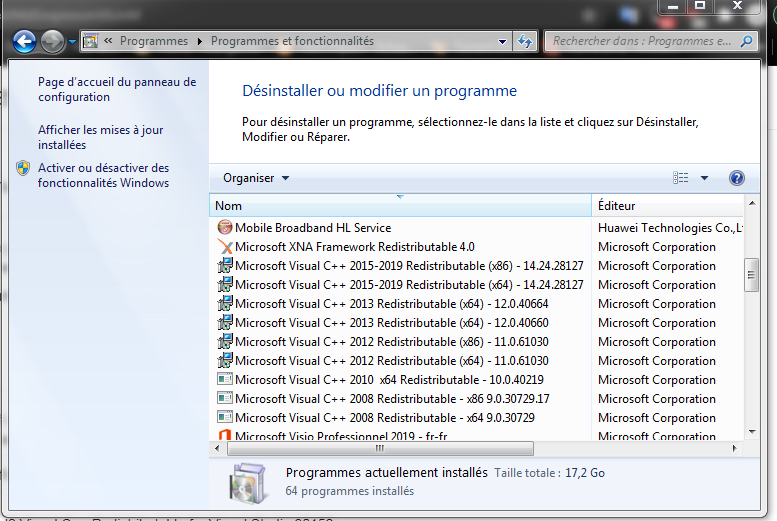Click the horizontal scrollbar thumb
Viewport: 777px width, 521px height.
(380, 449)
